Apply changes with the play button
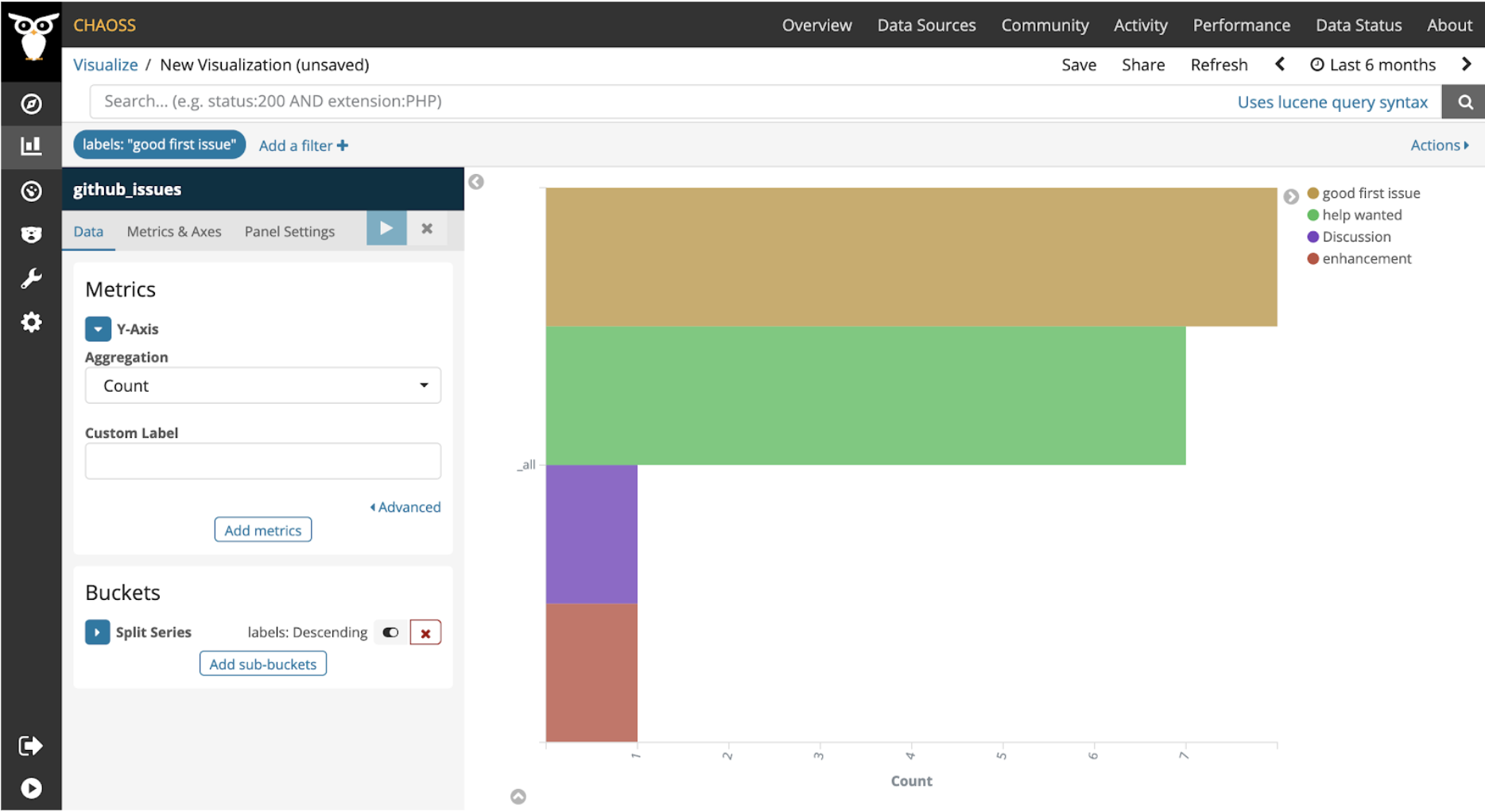The width and height of the screenshot is (1485, 812). (x=386, y=229)
